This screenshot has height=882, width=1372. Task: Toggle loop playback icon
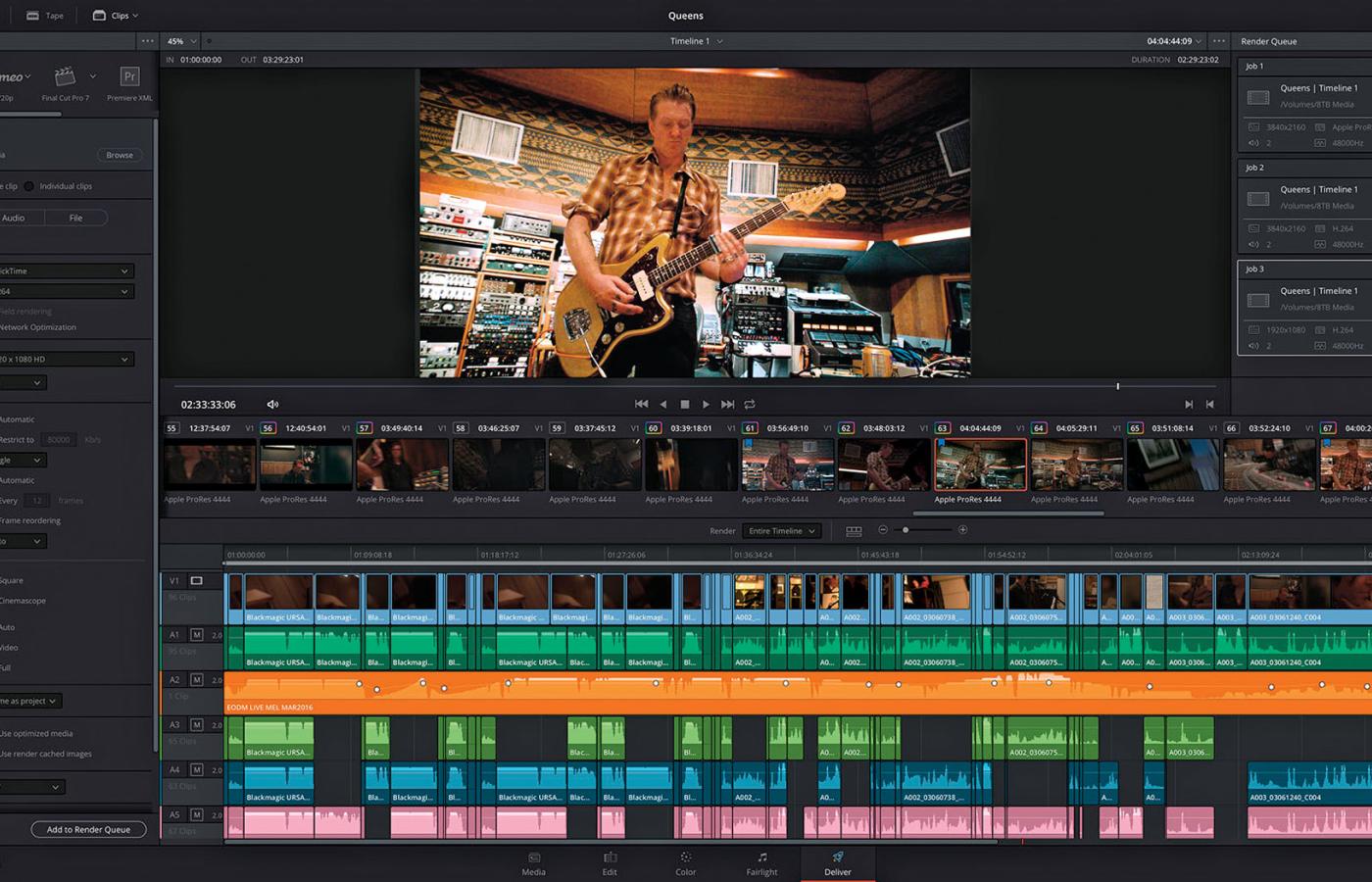(750, 404)
